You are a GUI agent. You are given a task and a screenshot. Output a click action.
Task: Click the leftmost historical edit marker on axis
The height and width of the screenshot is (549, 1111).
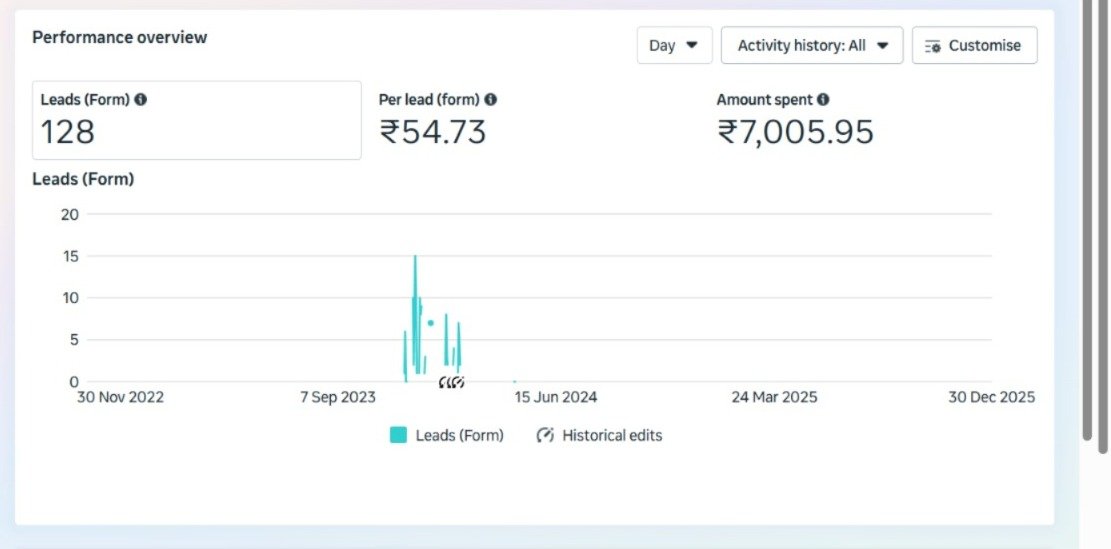[443, 382]
